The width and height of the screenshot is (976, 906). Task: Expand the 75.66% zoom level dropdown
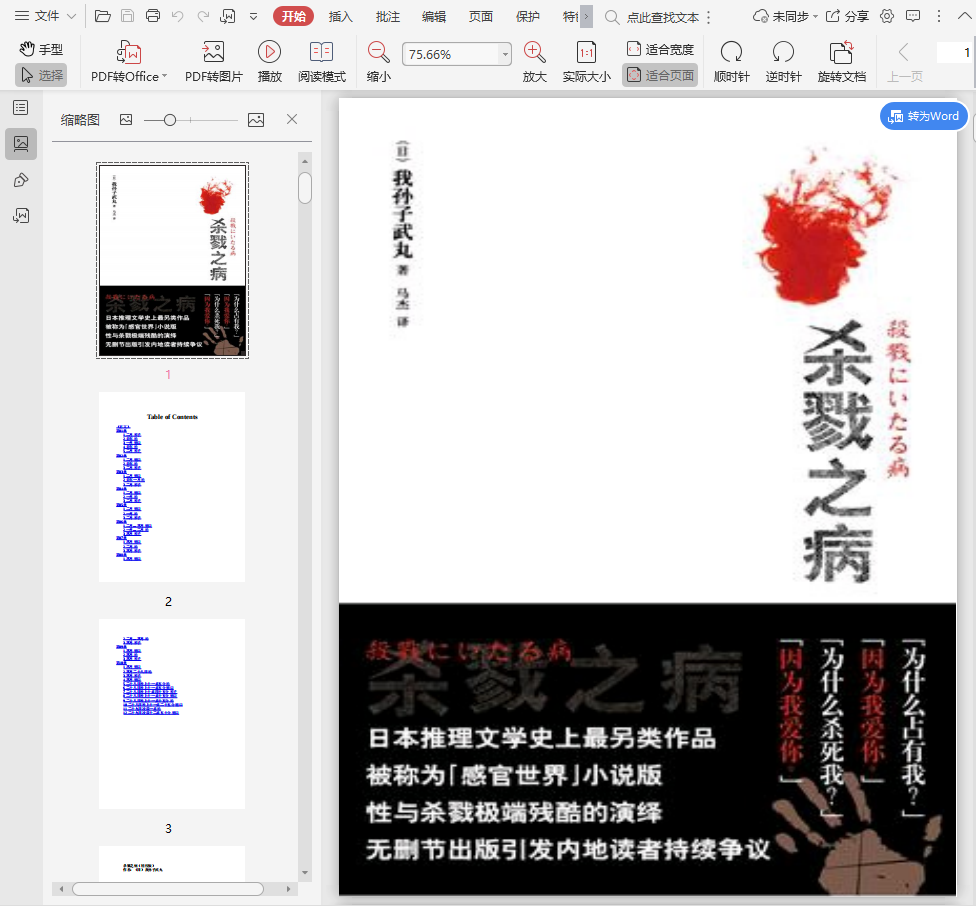[505, 55]
